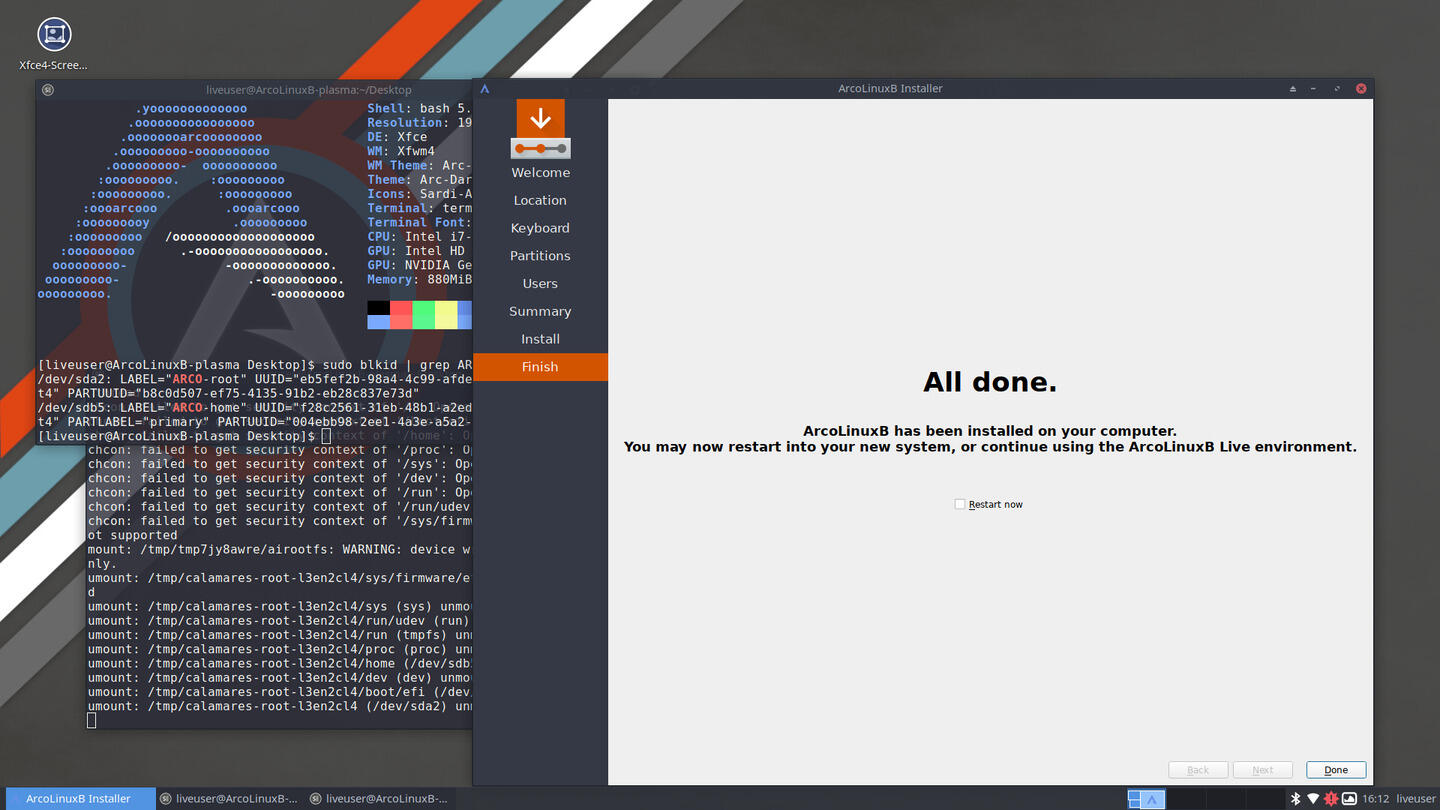Click the '/dev/sdb5: LABEL="ARCO-home"' terminal line
This screenshot has width=1440, height=810.
[x=254, y=407]
